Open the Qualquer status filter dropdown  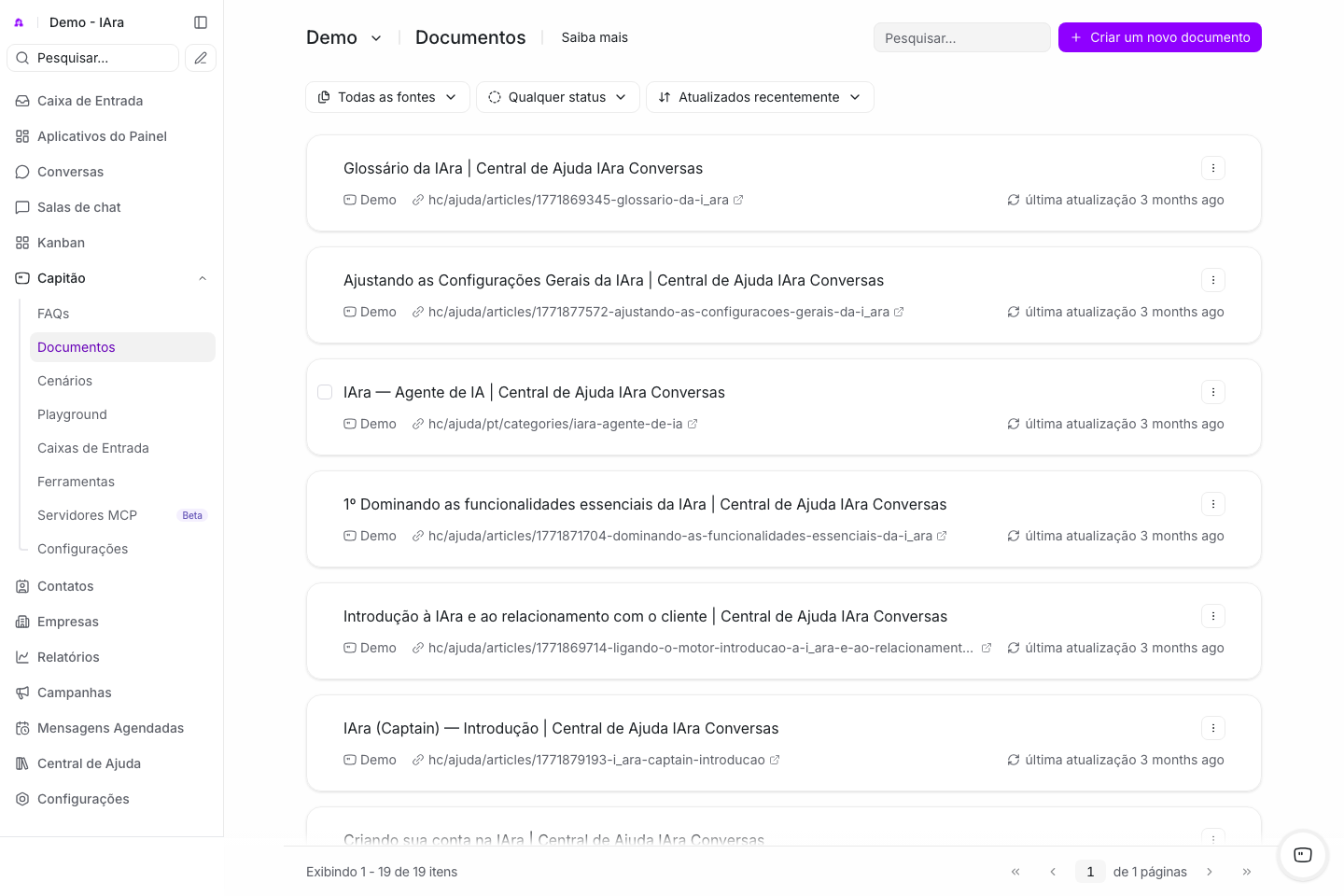pyautogui.click(x=558, y=97)
